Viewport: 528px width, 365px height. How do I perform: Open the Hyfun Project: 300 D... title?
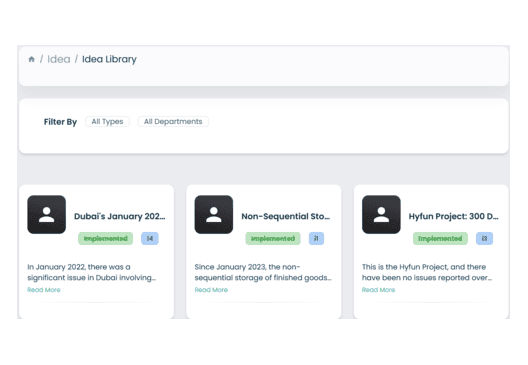click(x=453, y=216)
